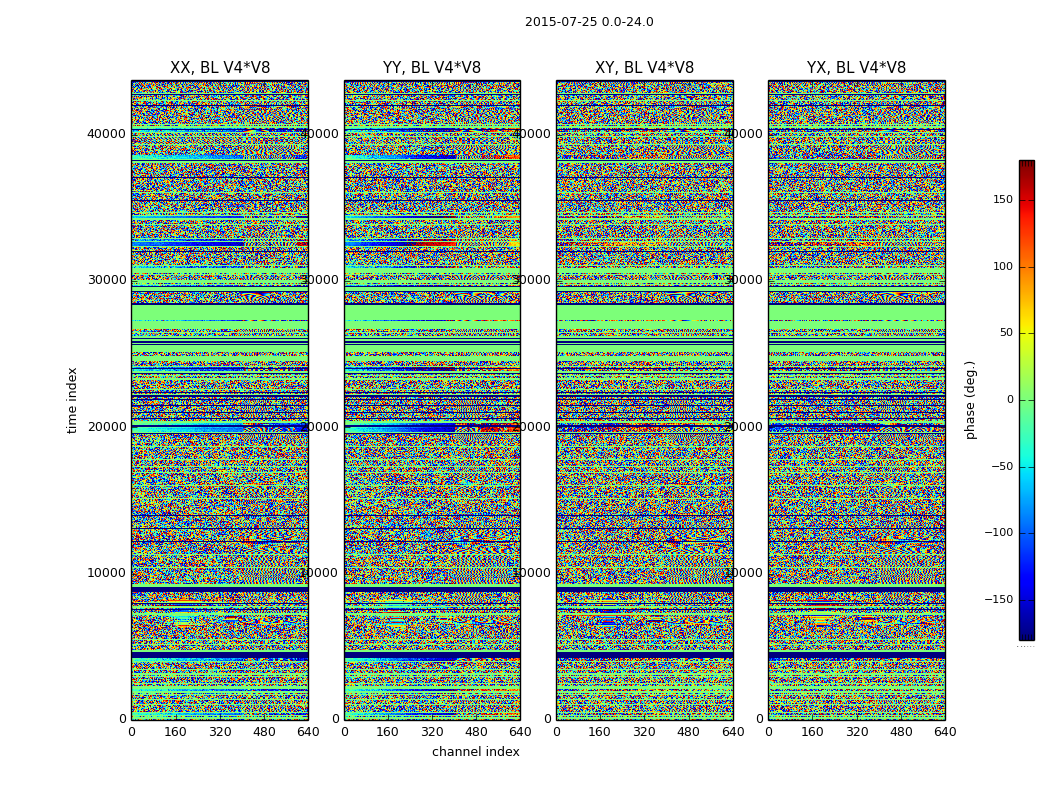The height and width of the screenshot is (800, 1050).
Task: Click the 10000 y-tick of XX panel
Action: coord(106,572)
